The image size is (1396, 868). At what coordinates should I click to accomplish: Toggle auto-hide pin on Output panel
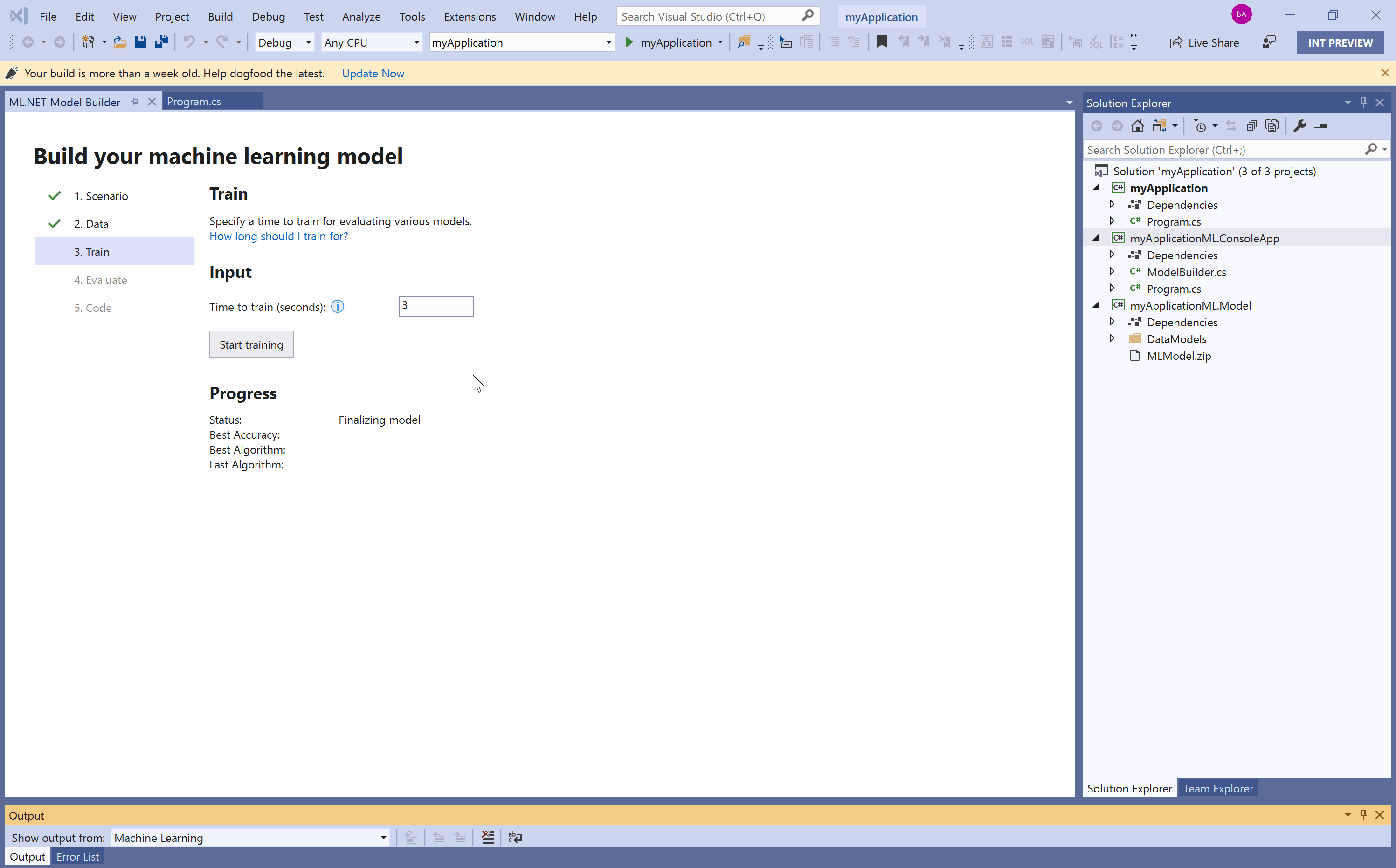tap(1363, 814)
